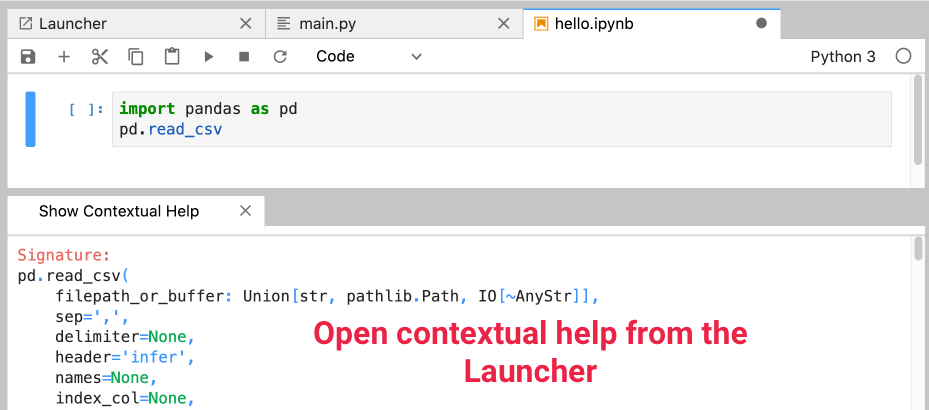Click the kernel status circle indicator

coord(903,57)
